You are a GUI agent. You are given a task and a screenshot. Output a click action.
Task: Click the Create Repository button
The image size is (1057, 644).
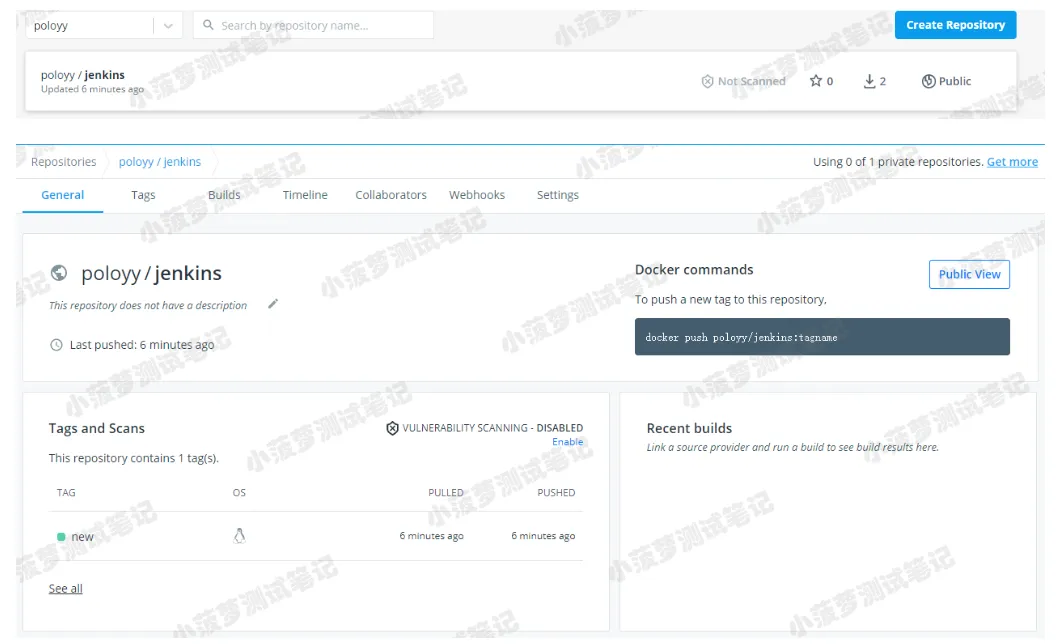955,25
